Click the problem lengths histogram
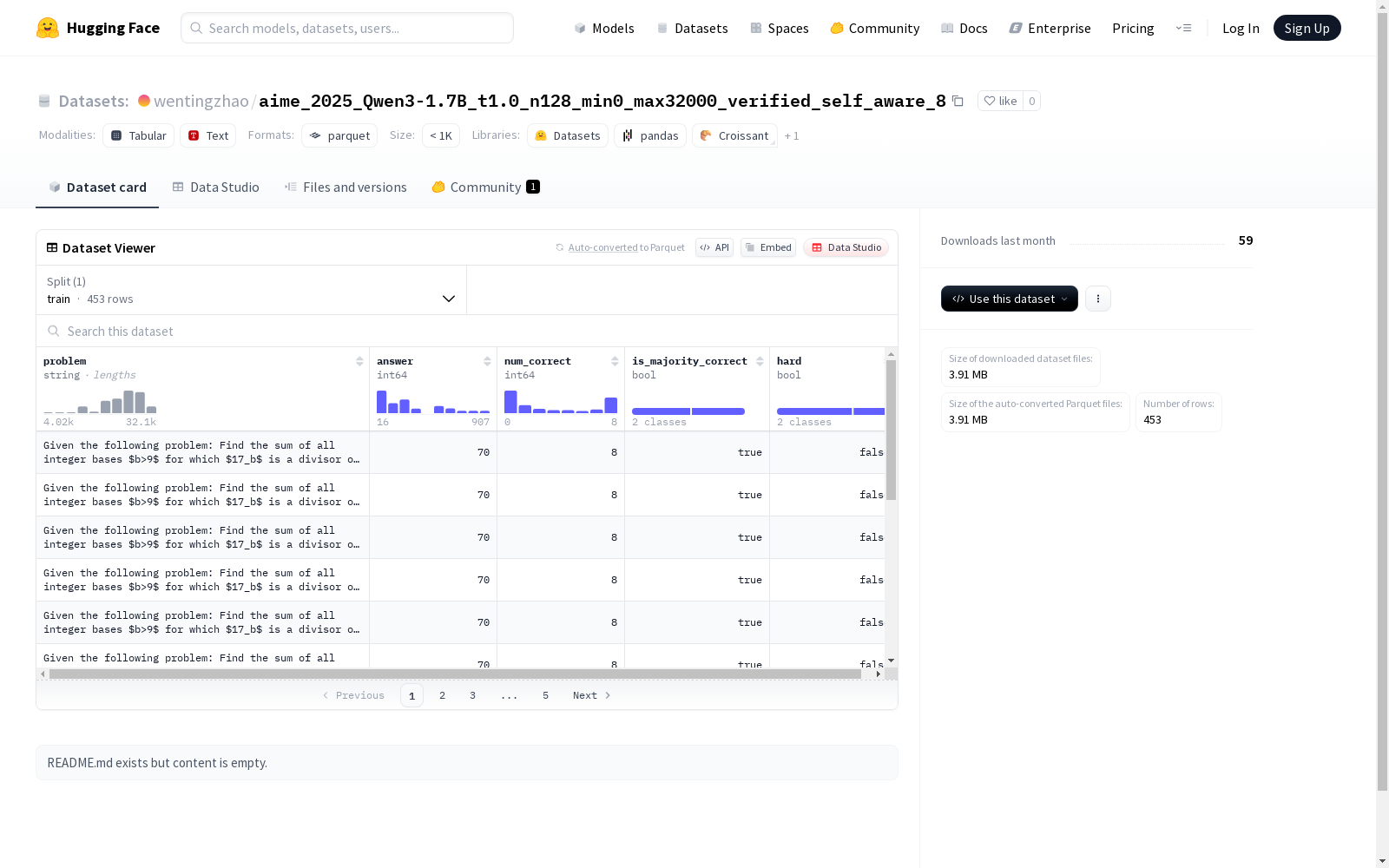This screenshot has height=868, width=1389. tap(100, 402)
